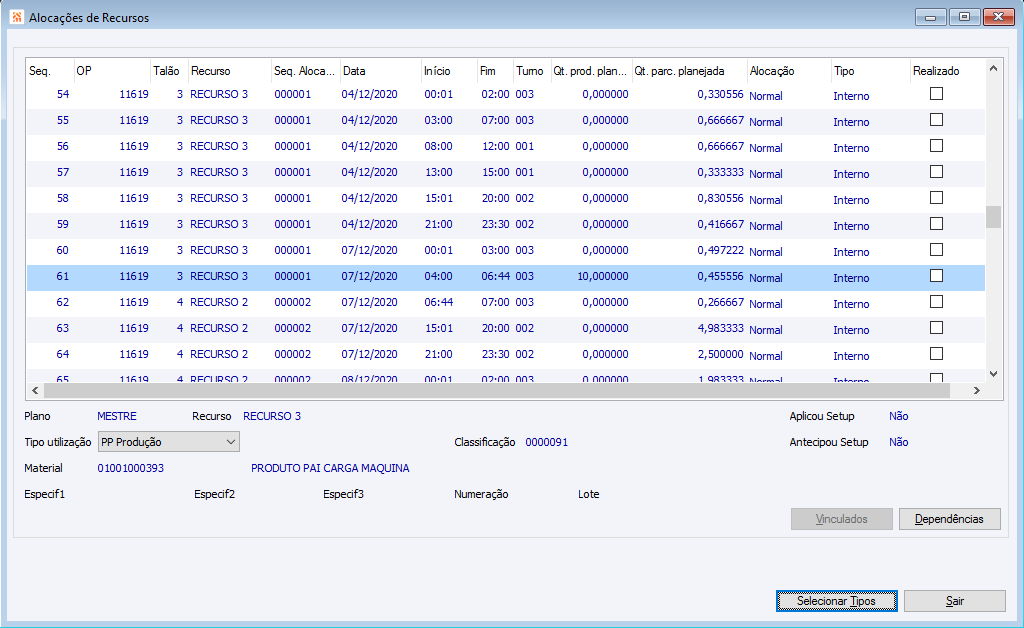The image size is (1024, 628).
Task: Click Antecipou Setup value Não
Action: click(x=899, y=442)
